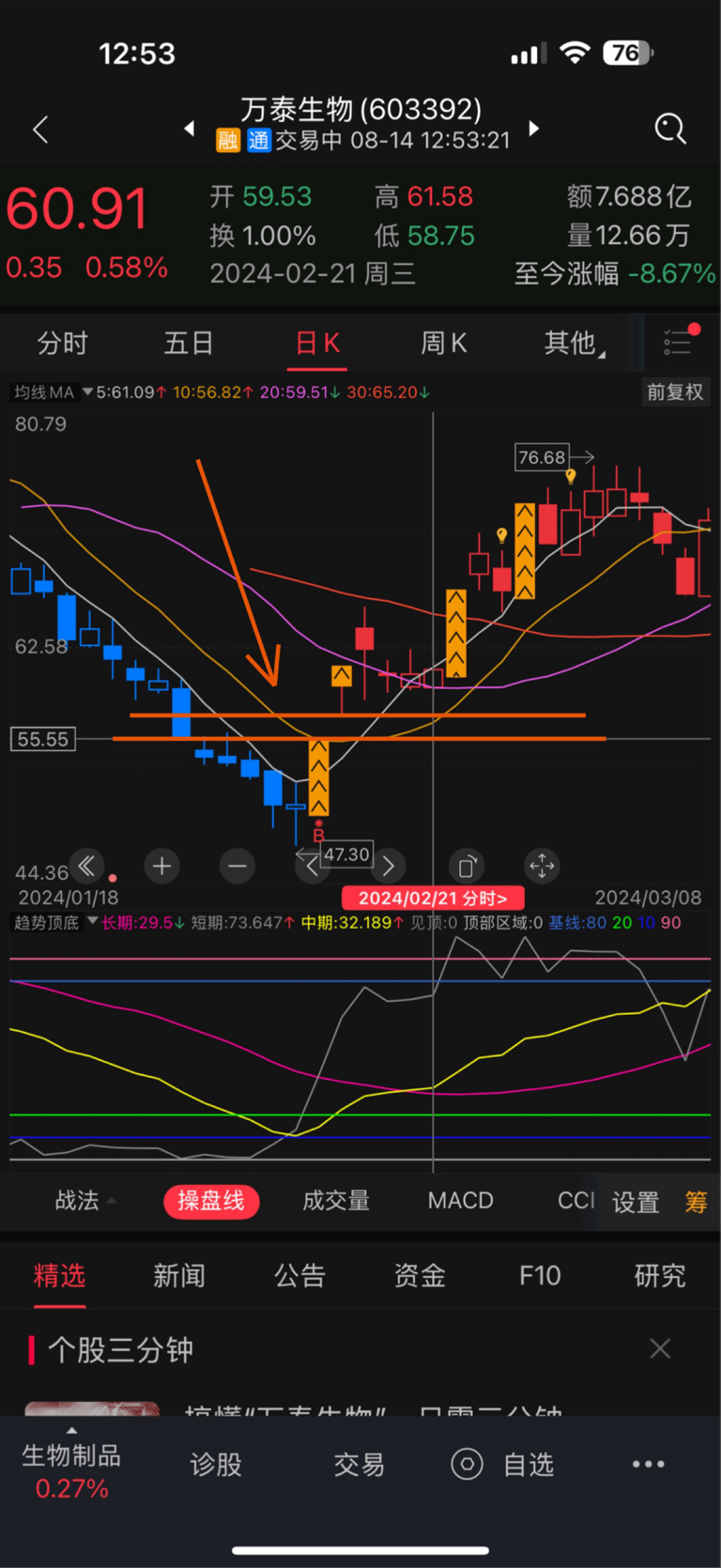This screenshot has width=722, height=1568.
Task: Zoom in on the K-line chart with plus
Action: [161, 866]
